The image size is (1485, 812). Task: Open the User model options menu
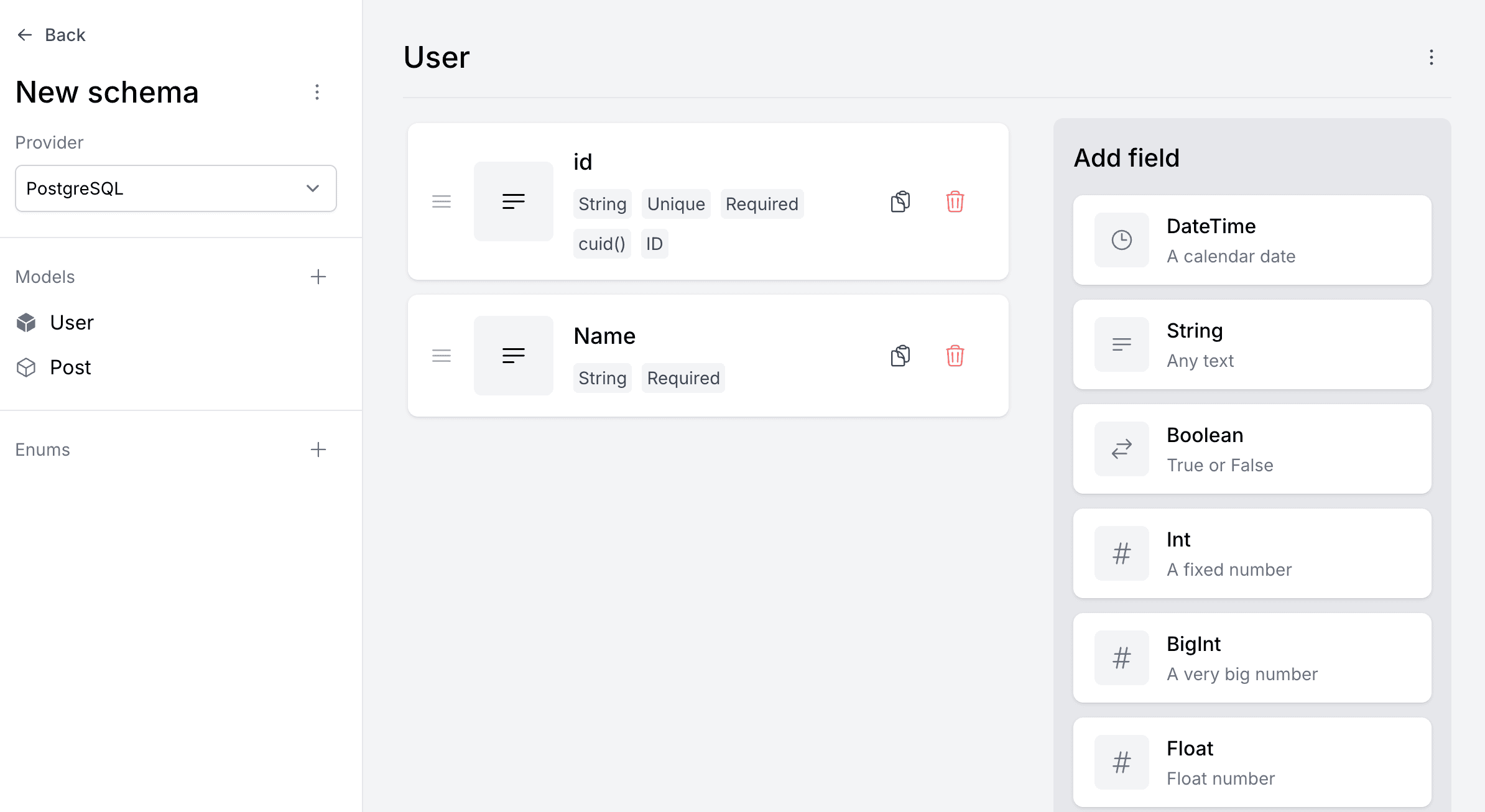1431,57
